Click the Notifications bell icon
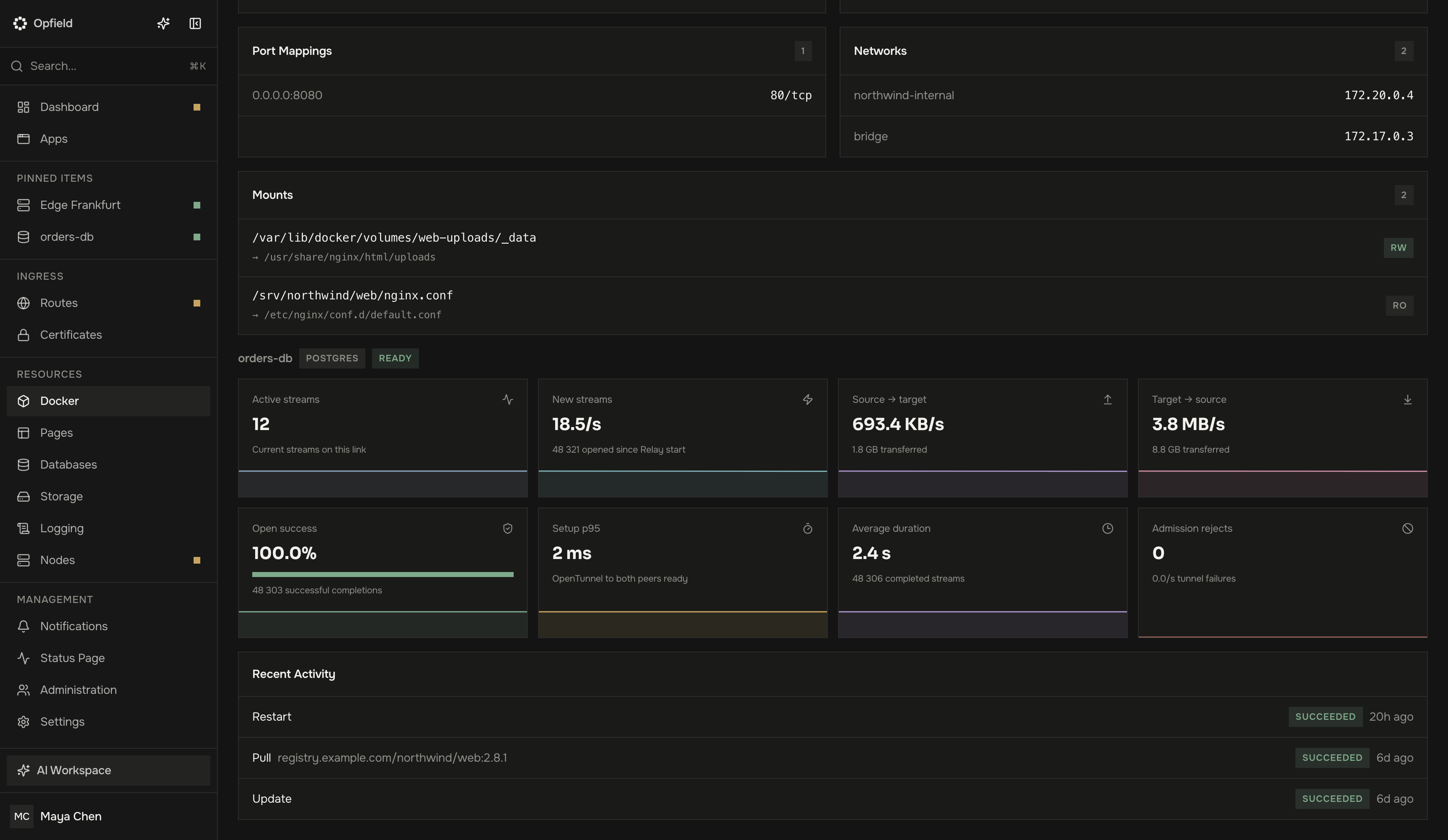The width and height of the screenshot is (1448, 840). (23, 626)
